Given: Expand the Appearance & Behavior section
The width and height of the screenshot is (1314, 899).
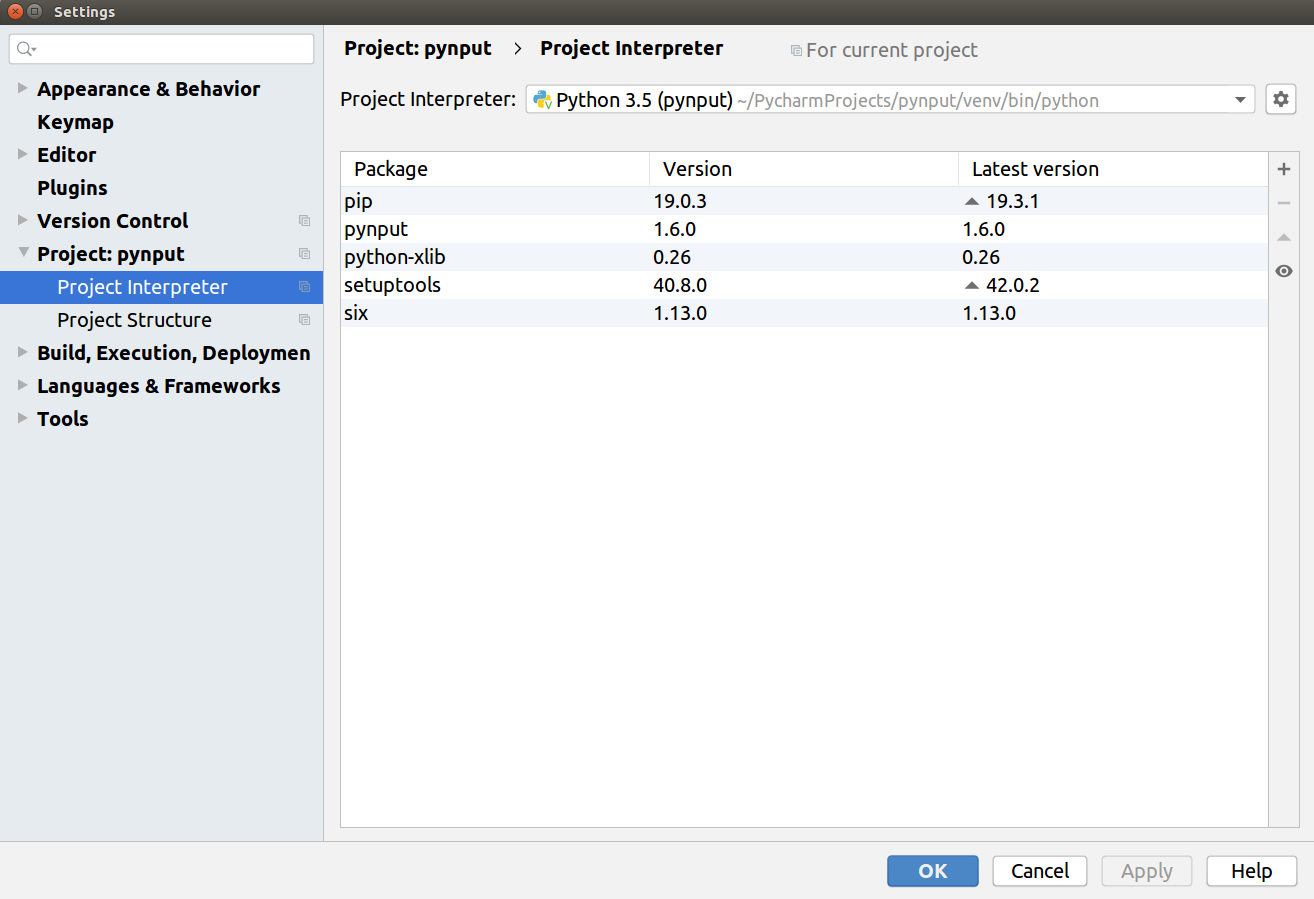Looking at the screenshot, I should 23,89.
